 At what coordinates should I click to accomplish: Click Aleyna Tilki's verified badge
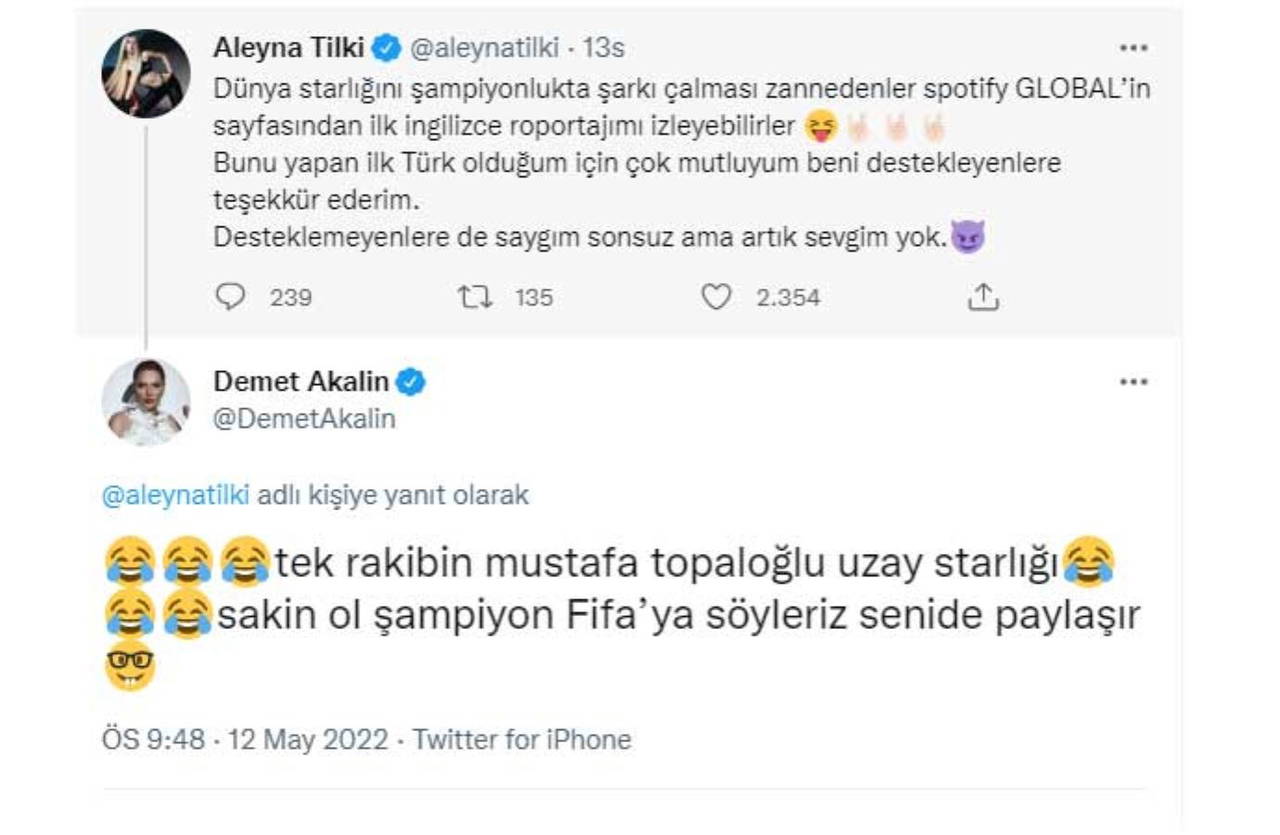tap(388, 47)
